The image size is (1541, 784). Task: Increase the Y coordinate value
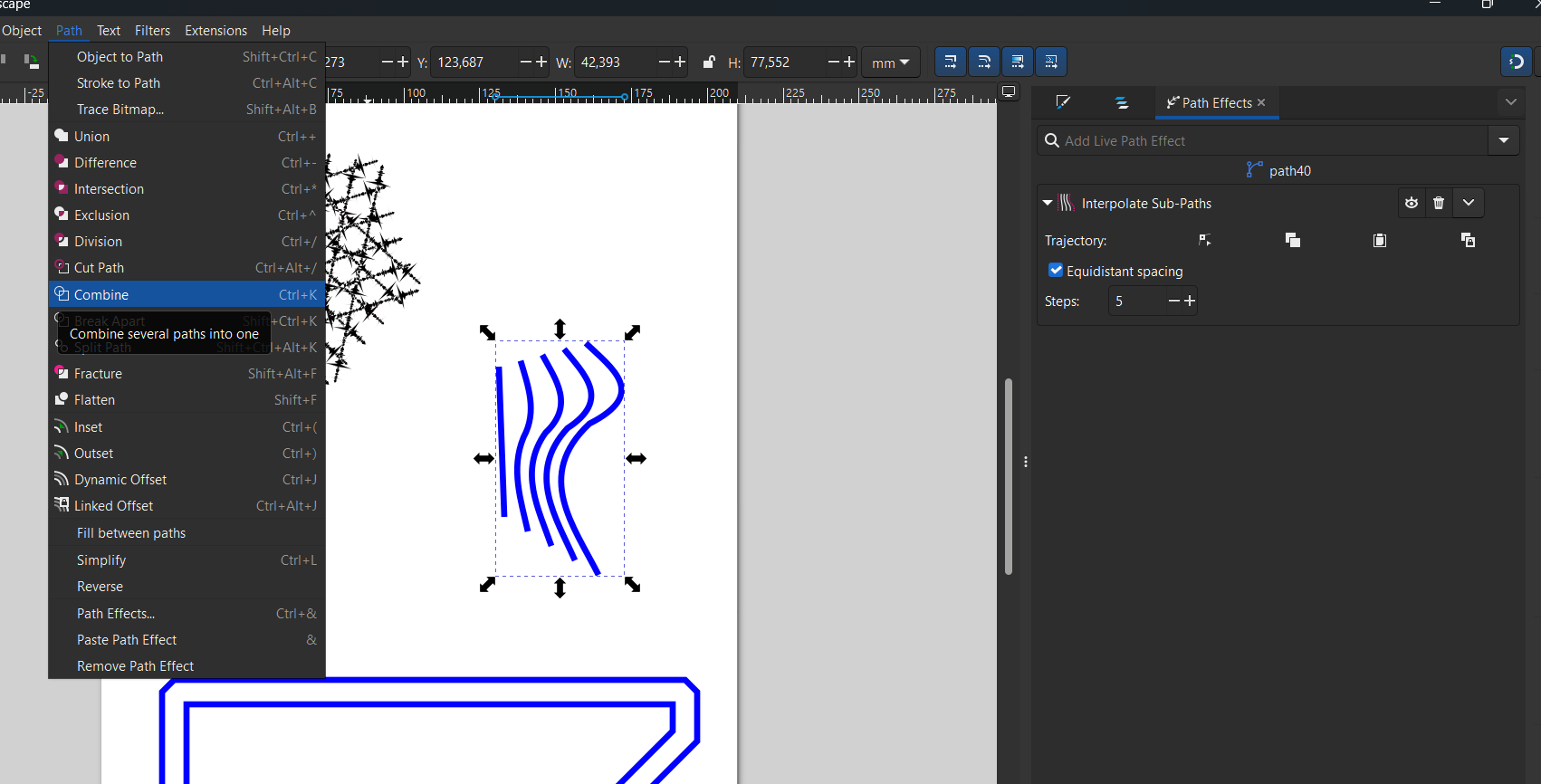(x=541, y=62)
